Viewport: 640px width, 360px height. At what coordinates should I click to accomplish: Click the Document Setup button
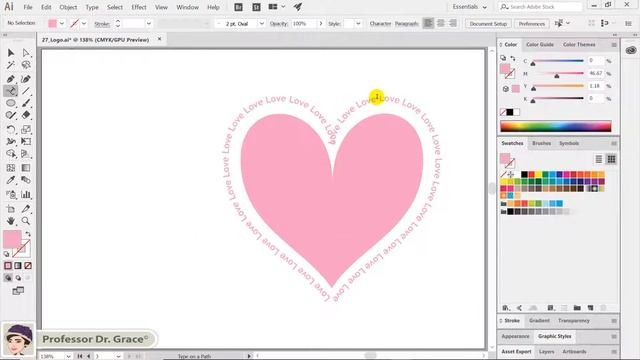pyautogui.click(x=488, y=24)
